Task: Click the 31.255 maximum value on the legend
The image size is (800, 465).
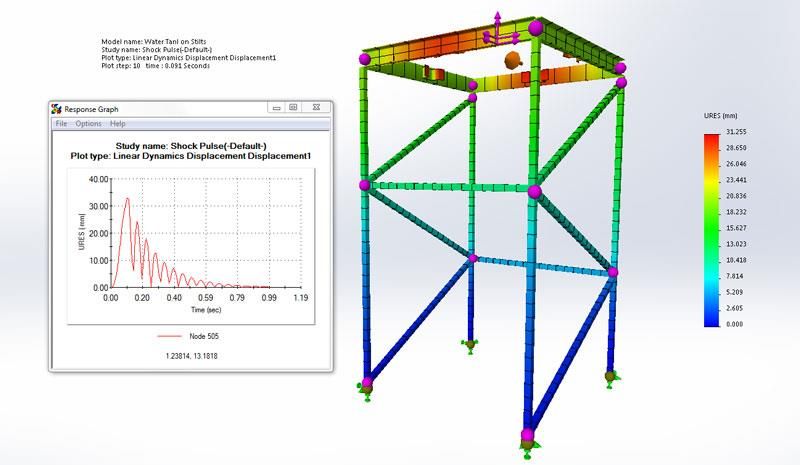Action: 736,132
